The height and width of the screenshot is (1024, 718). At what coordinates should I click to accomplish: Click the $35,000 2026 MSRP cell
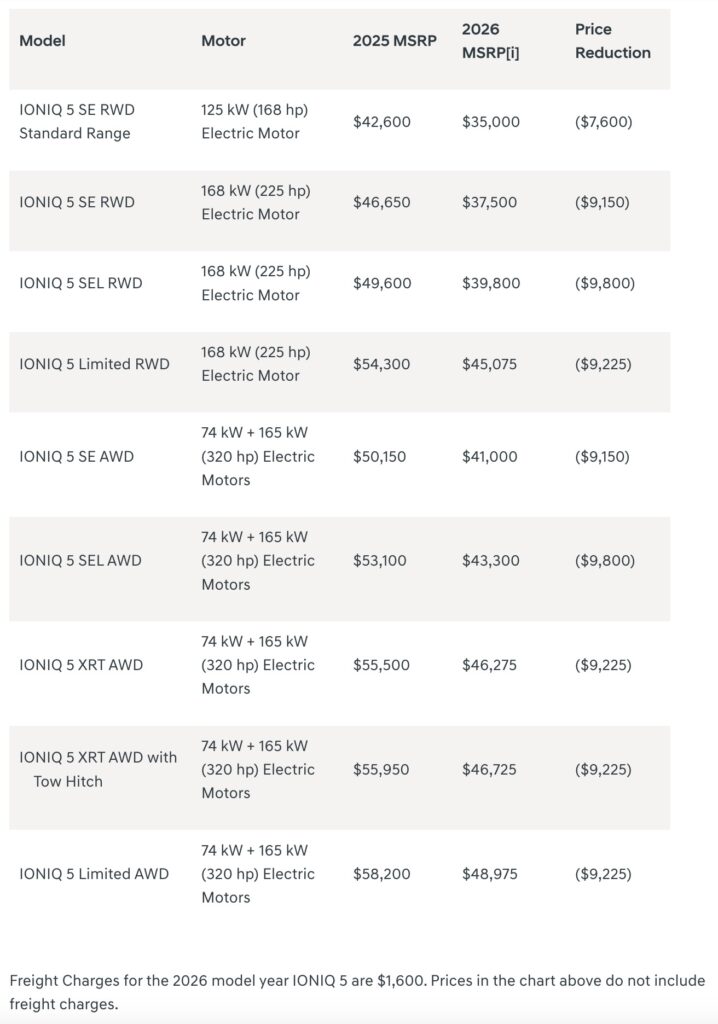(490, 122)
